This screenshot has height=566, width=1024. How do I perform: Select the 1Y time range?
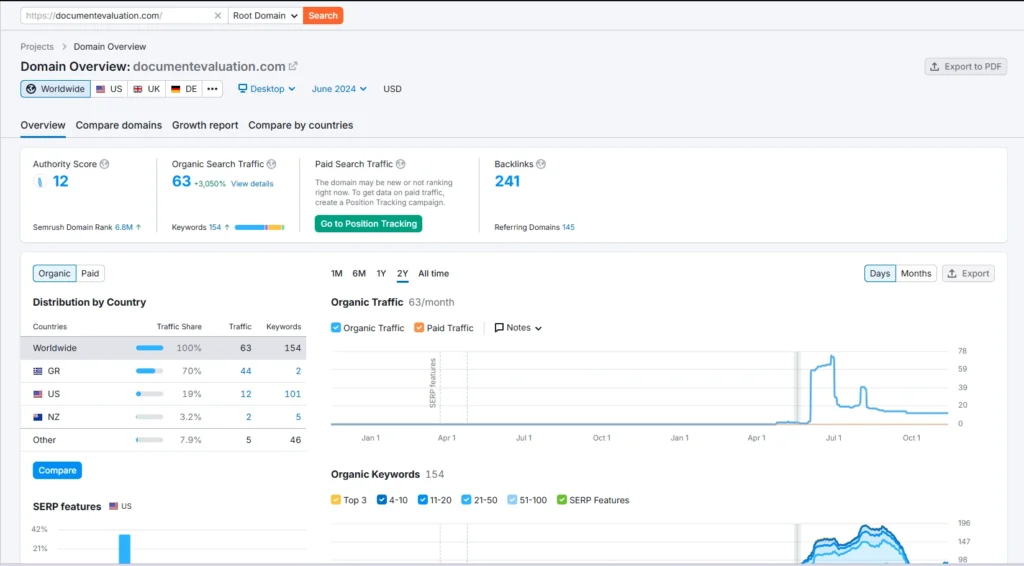(x=381, y=274)
